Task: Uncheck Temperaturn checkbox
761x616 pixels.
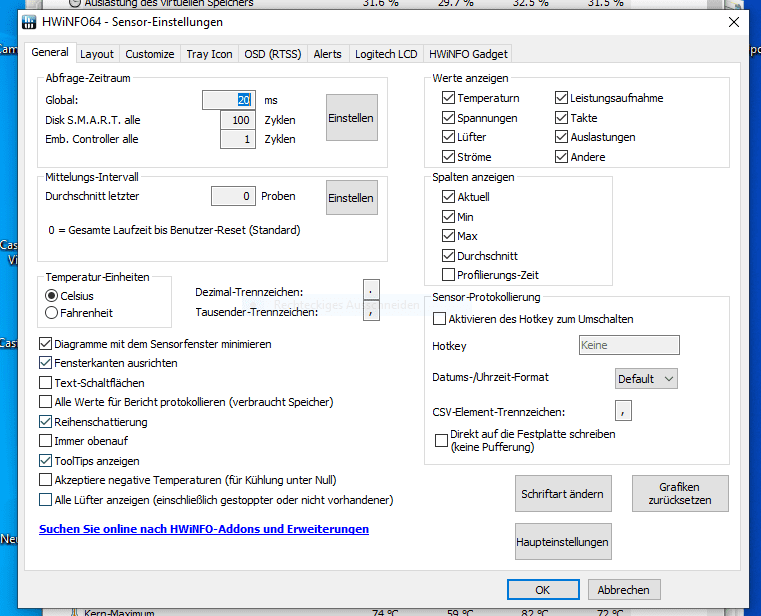Action: (x=448, y=98)
